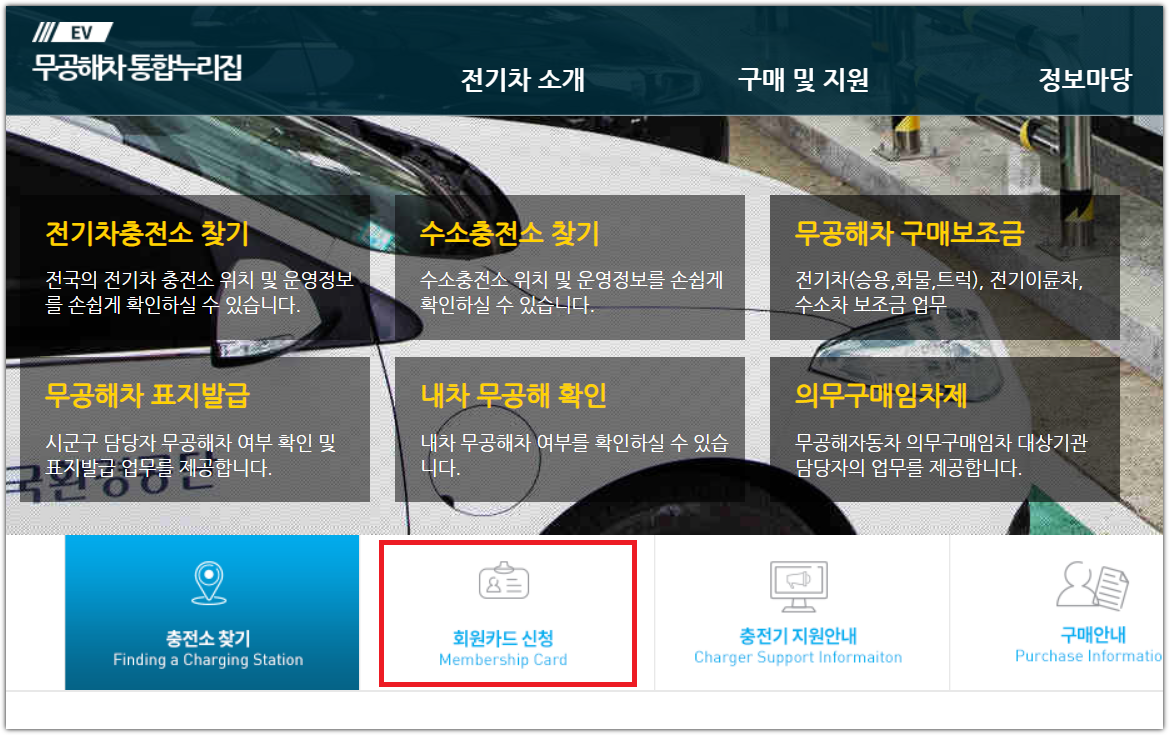Select the blue 충전소 찾기 tile
The image size is (1169, 735).
click(210, 612)
